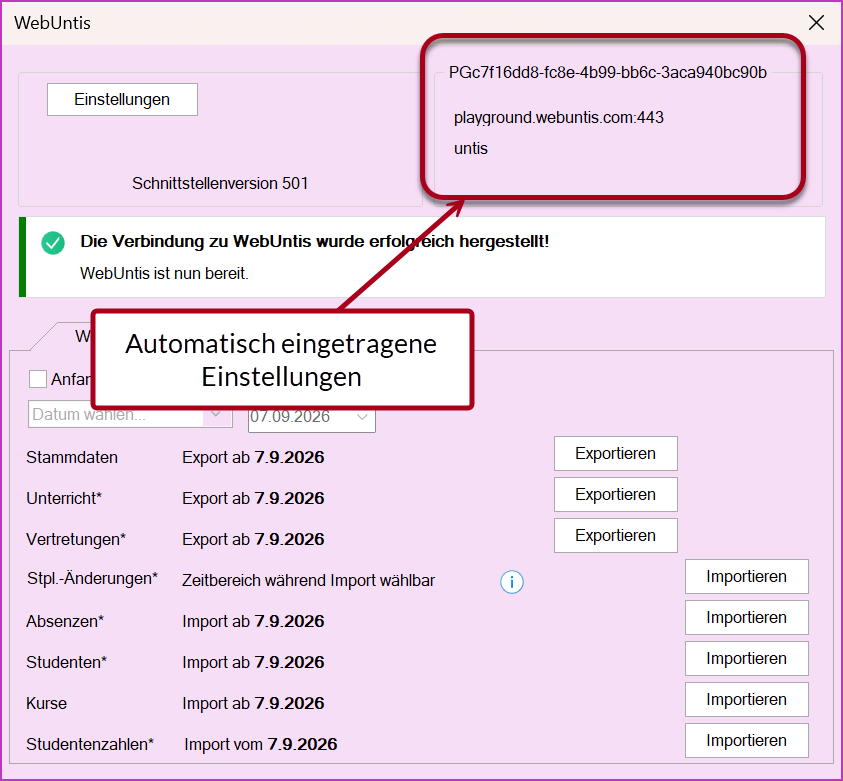Open the Einstellungen button

122,99
